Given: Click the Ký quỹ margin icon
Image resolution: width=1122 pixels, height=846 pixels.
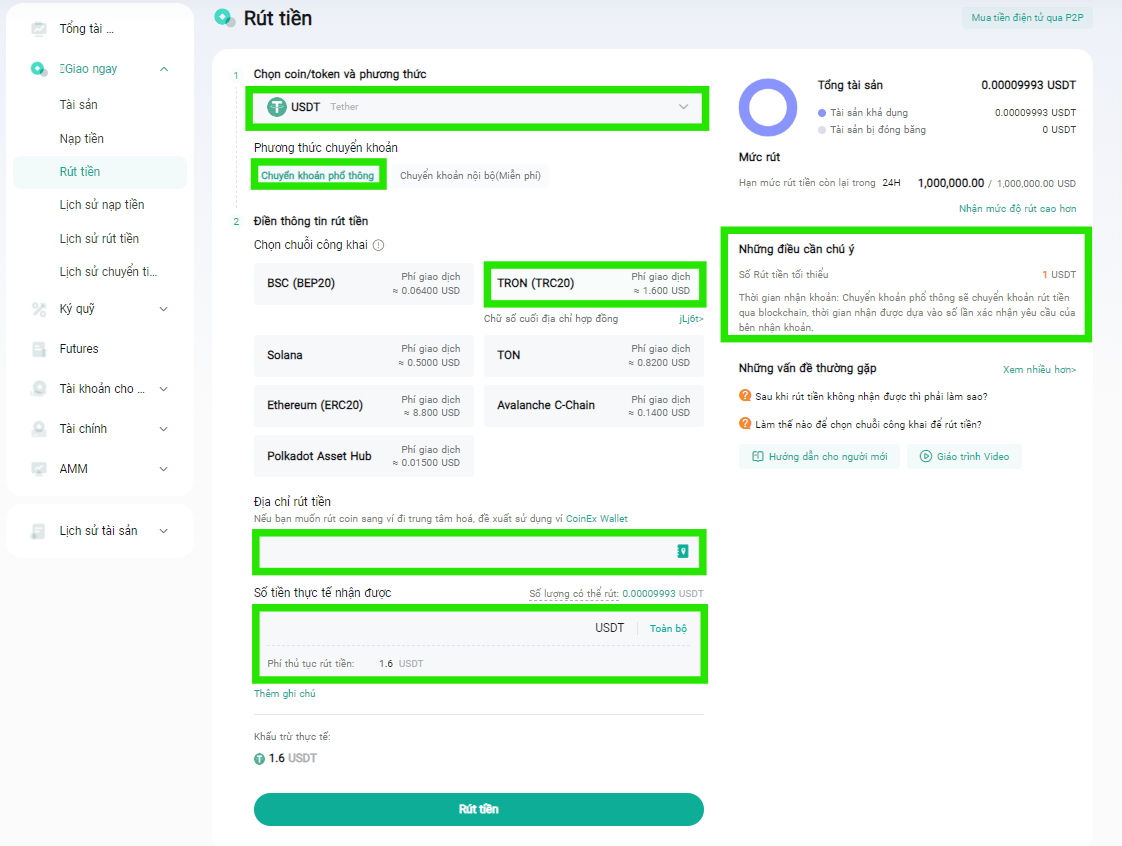Looking at the screenshot, I should click(x=39, y=309).
